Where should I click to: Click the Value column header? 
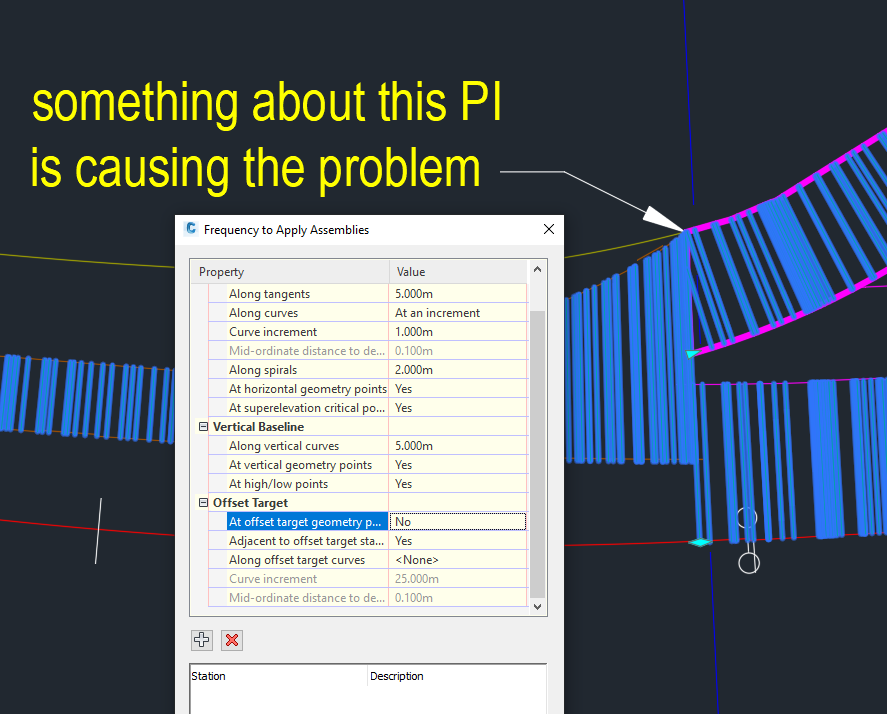coord(458,272)
